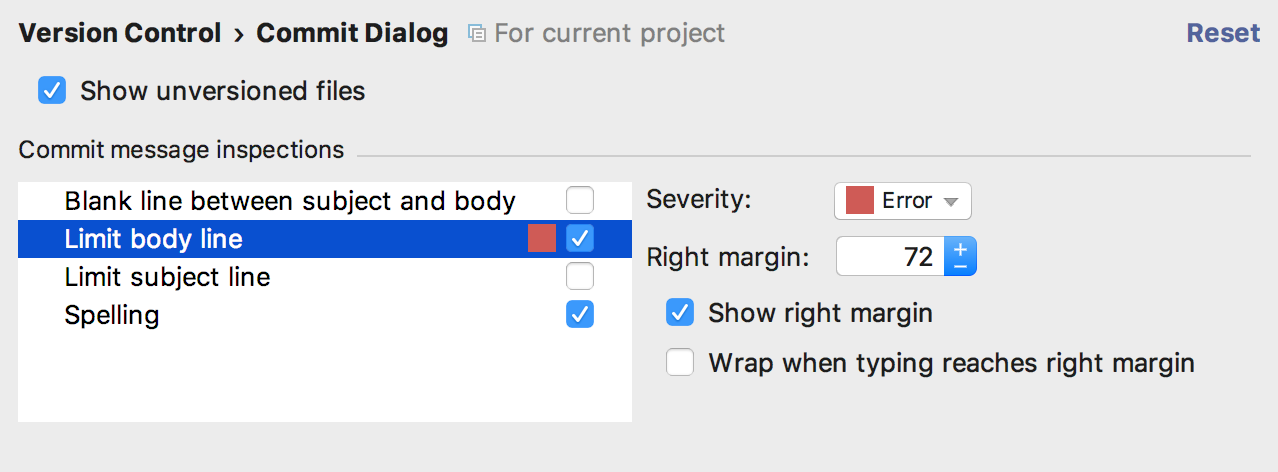
Task: Decrease right margin with the minus stepper
Action: coord(960,266)
